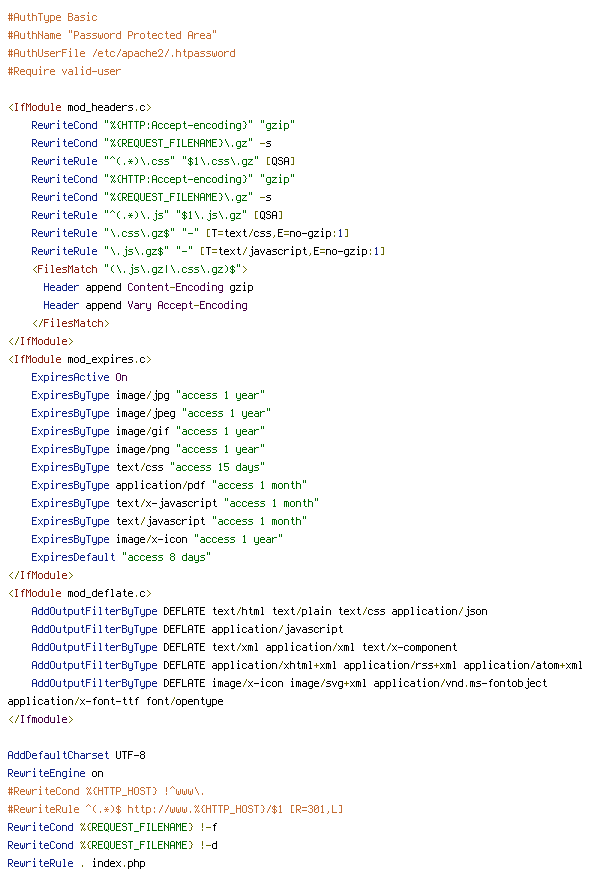This screenshot has width=600, height=880.
Task: Click the RewriteCond REQUEST_FILENAME !-d line
Action: point(112,845)
